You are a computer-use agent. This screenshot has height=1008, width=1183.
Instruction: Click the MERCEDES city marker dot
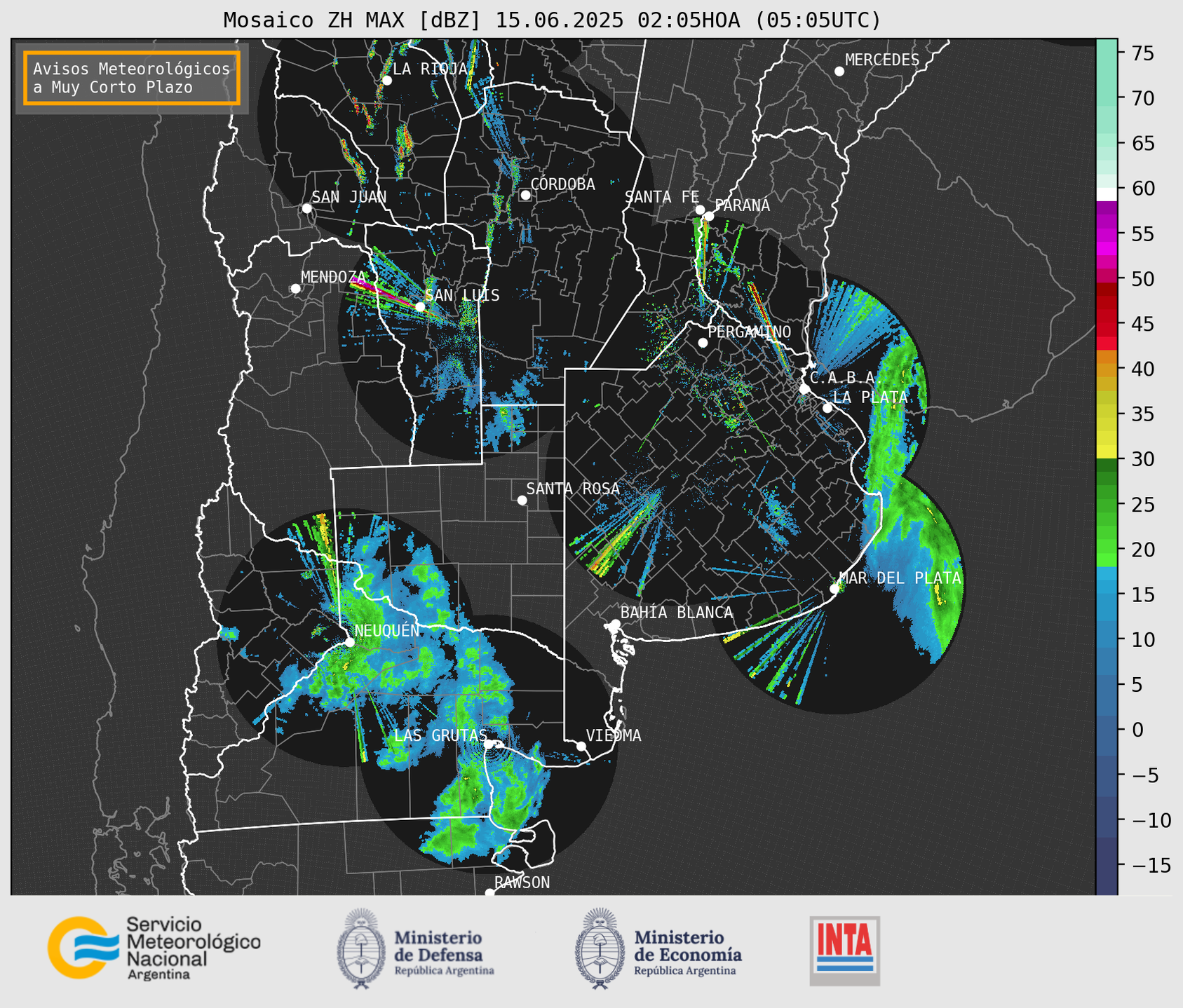(839, 71)
